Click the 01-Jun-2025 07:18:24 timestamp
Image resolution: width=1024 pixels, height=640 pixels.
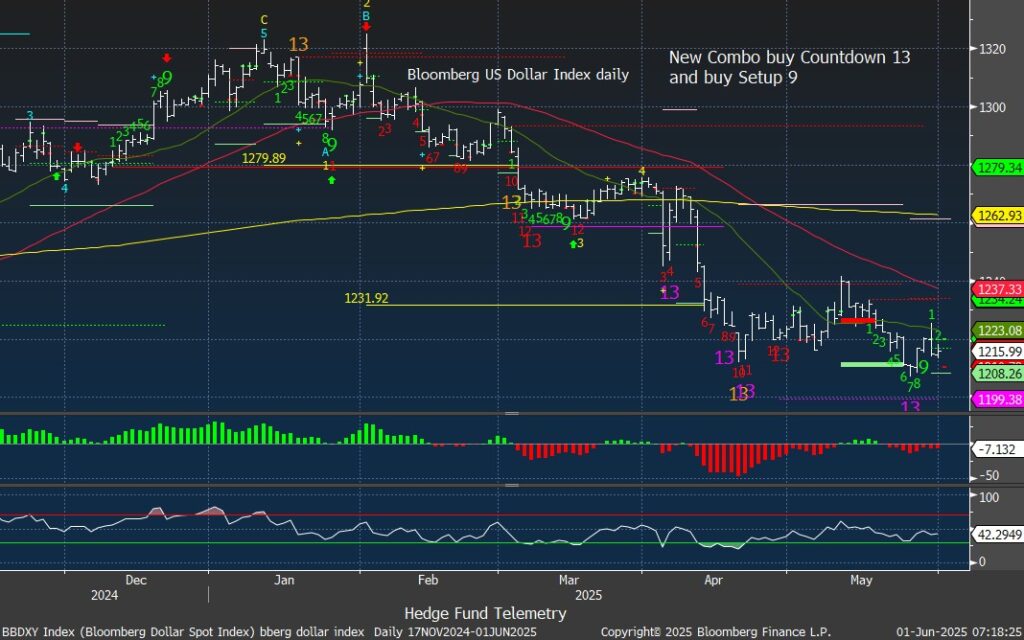coord(959,632)
